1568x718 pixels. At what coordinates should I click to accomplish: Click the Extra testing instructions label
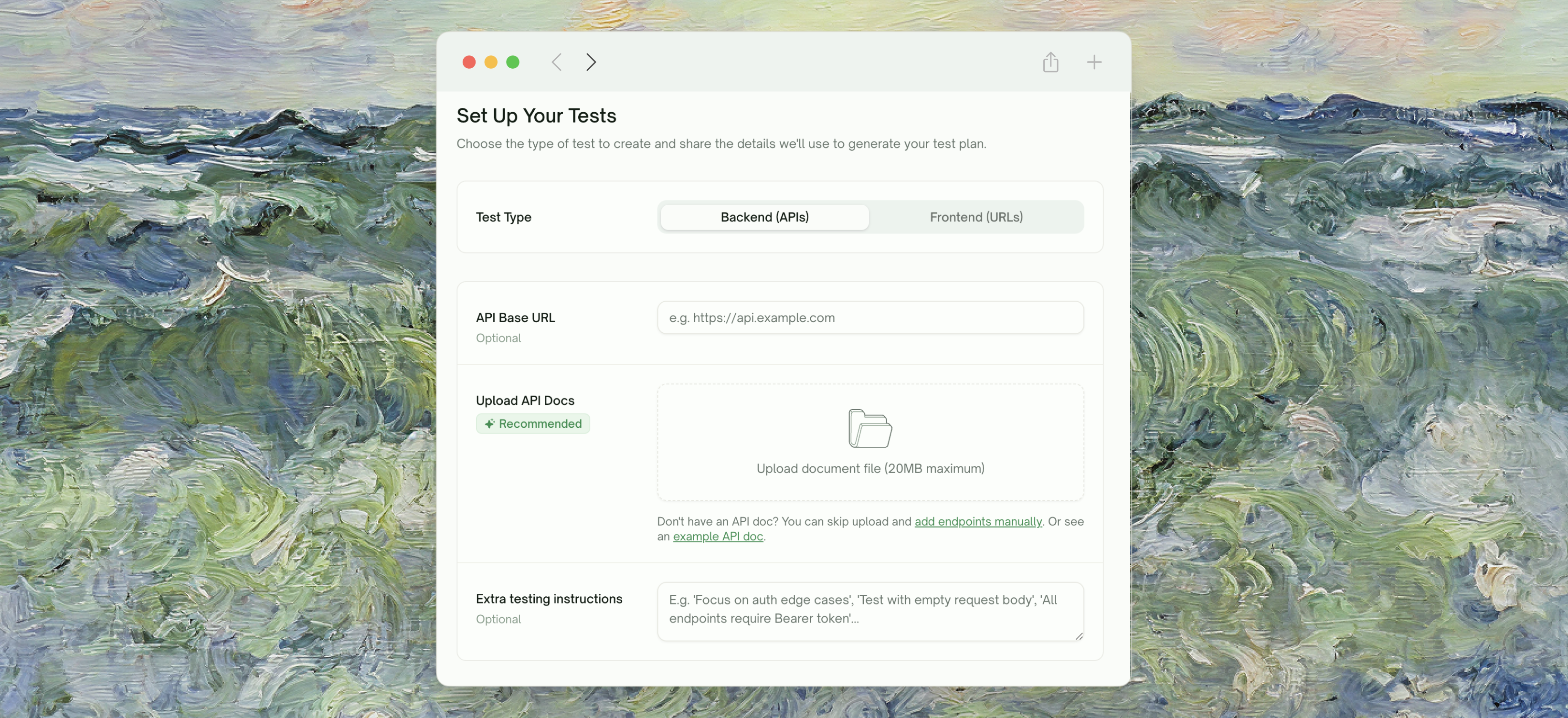pos(549,599)
